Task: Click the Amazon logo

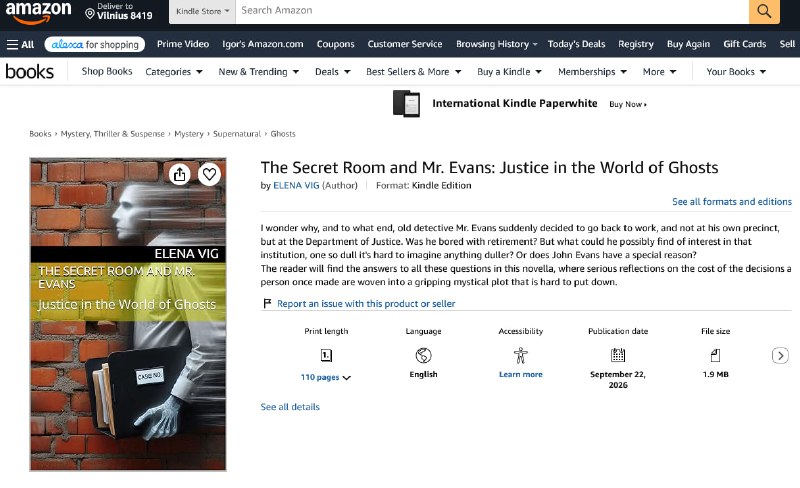Action: [x=38, y=11]
